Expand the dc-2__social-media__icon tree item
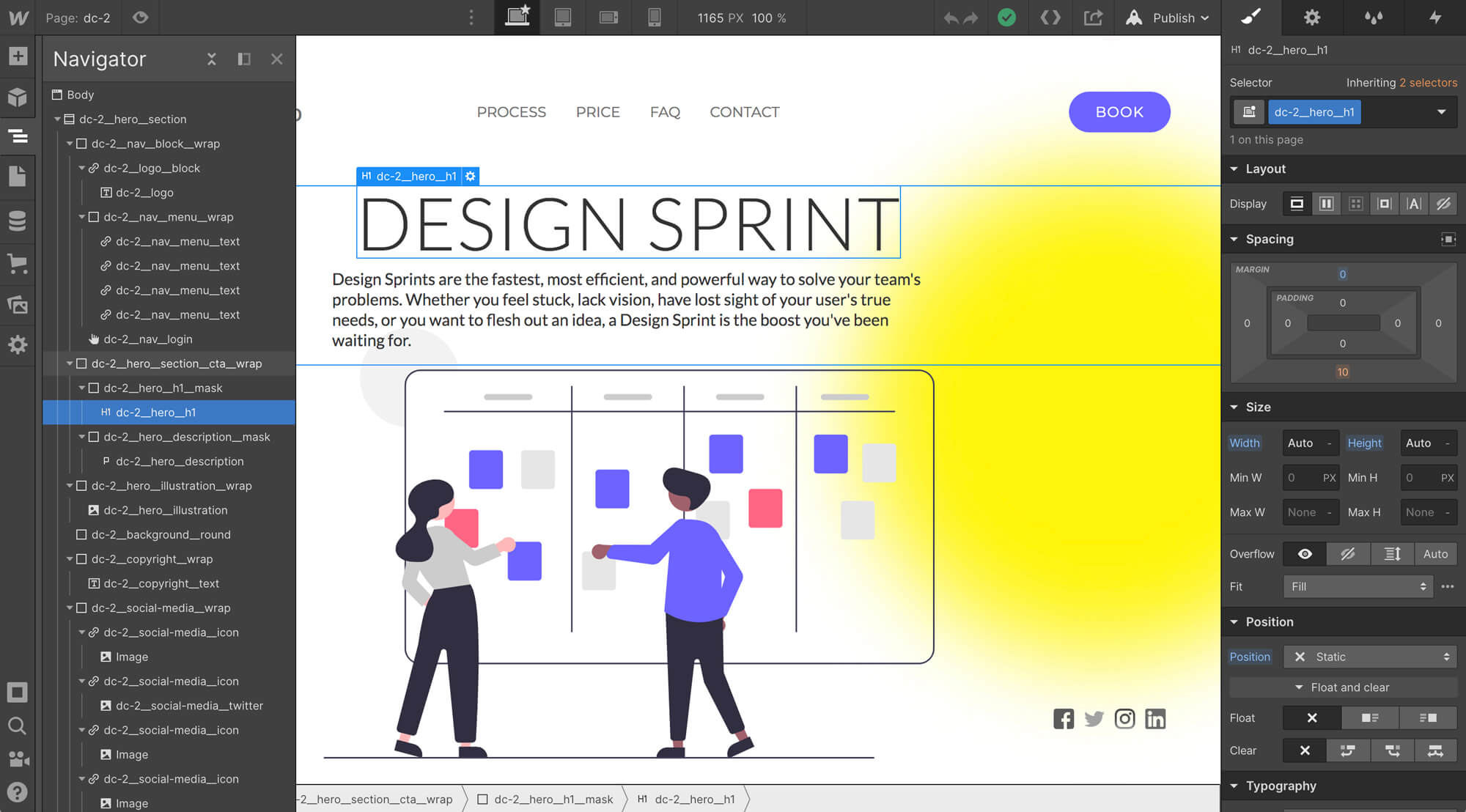 point(83,632)
